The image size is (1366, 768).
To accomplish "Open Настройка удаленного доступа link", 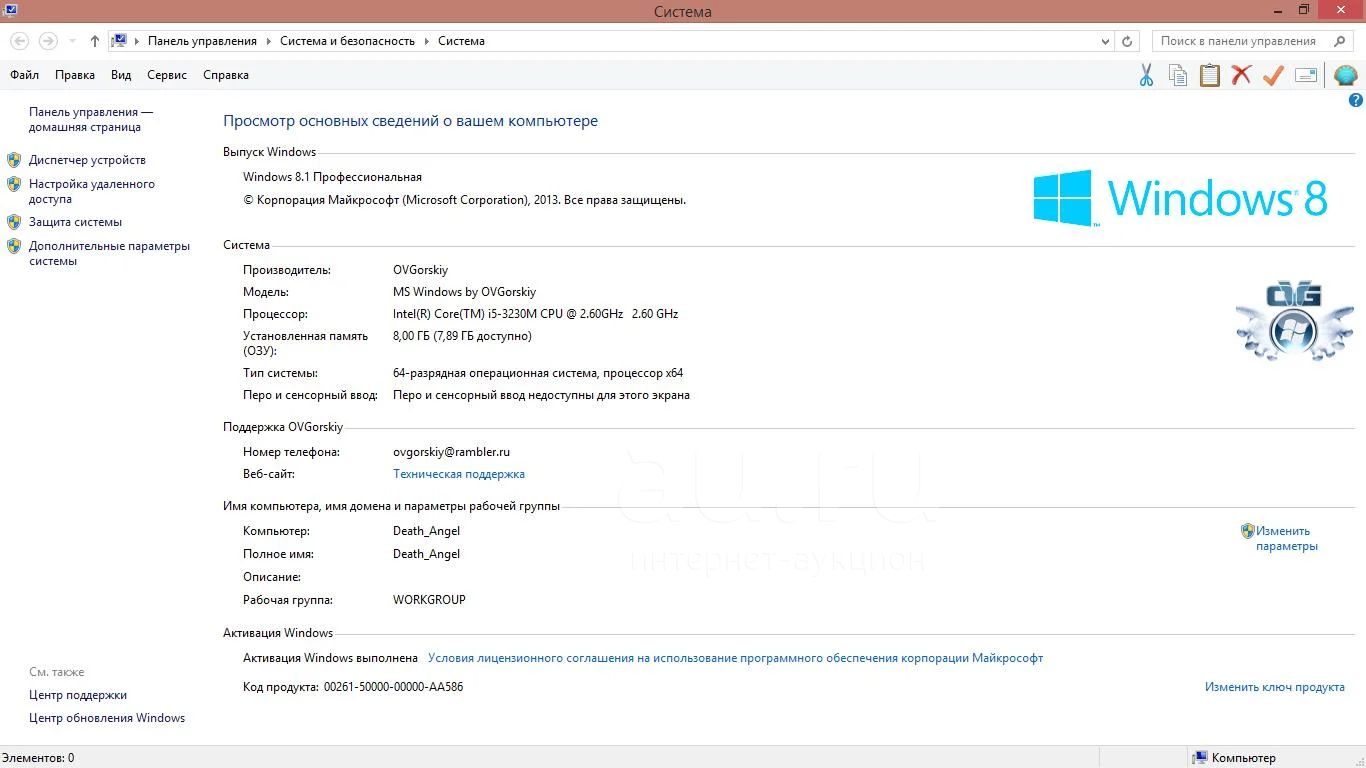I will tap(92, 191).
